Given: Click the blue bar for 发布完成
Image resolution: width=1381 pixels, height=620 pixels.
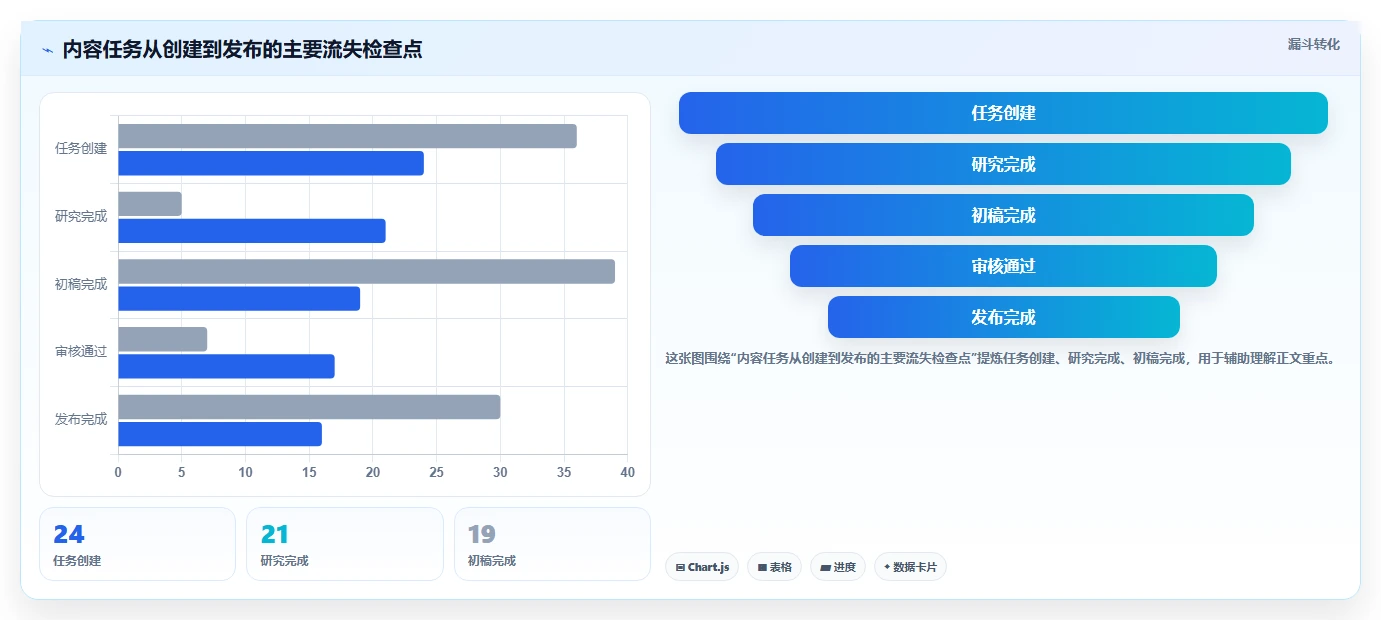Looking at the screenshot, I should 220,434.
